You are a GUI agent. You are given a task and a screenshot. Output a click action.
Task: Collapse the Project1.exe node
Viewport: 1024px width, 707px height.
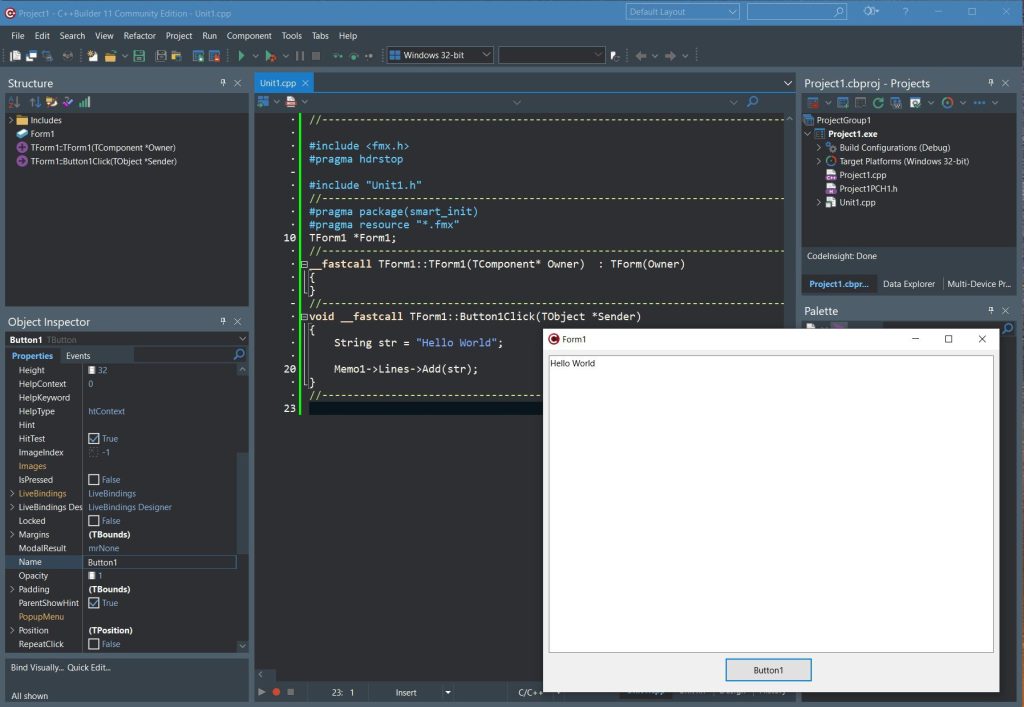pos(808,134)
